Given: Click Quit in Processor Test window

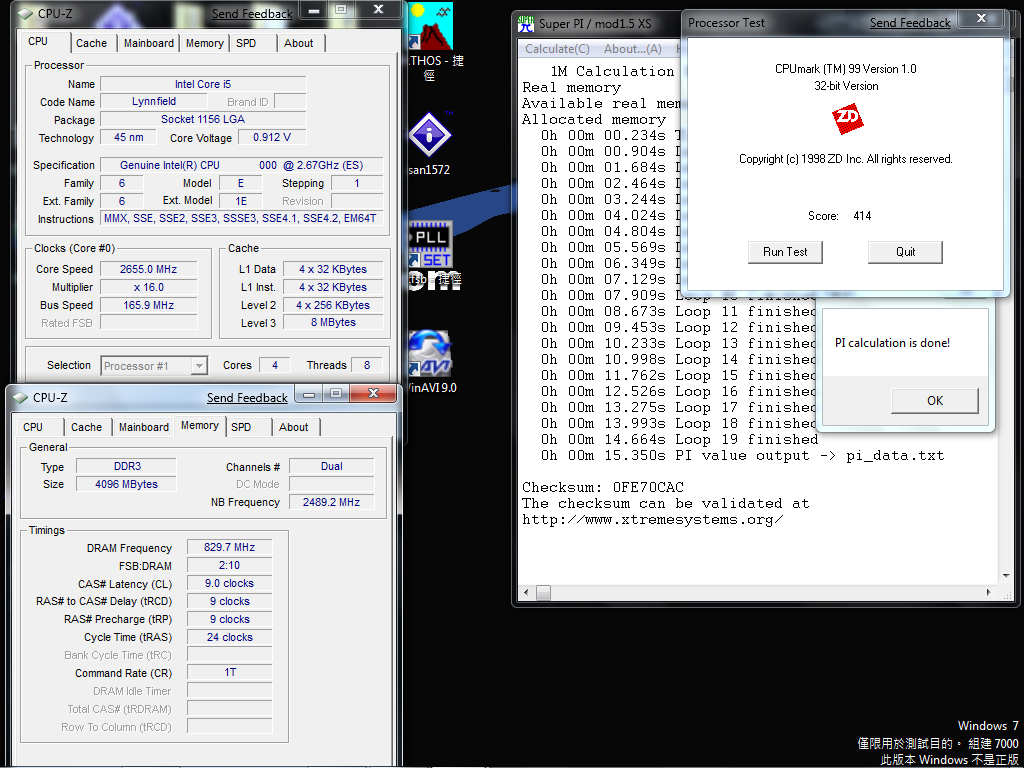Looking at the screenshot, I should [905, 252].
